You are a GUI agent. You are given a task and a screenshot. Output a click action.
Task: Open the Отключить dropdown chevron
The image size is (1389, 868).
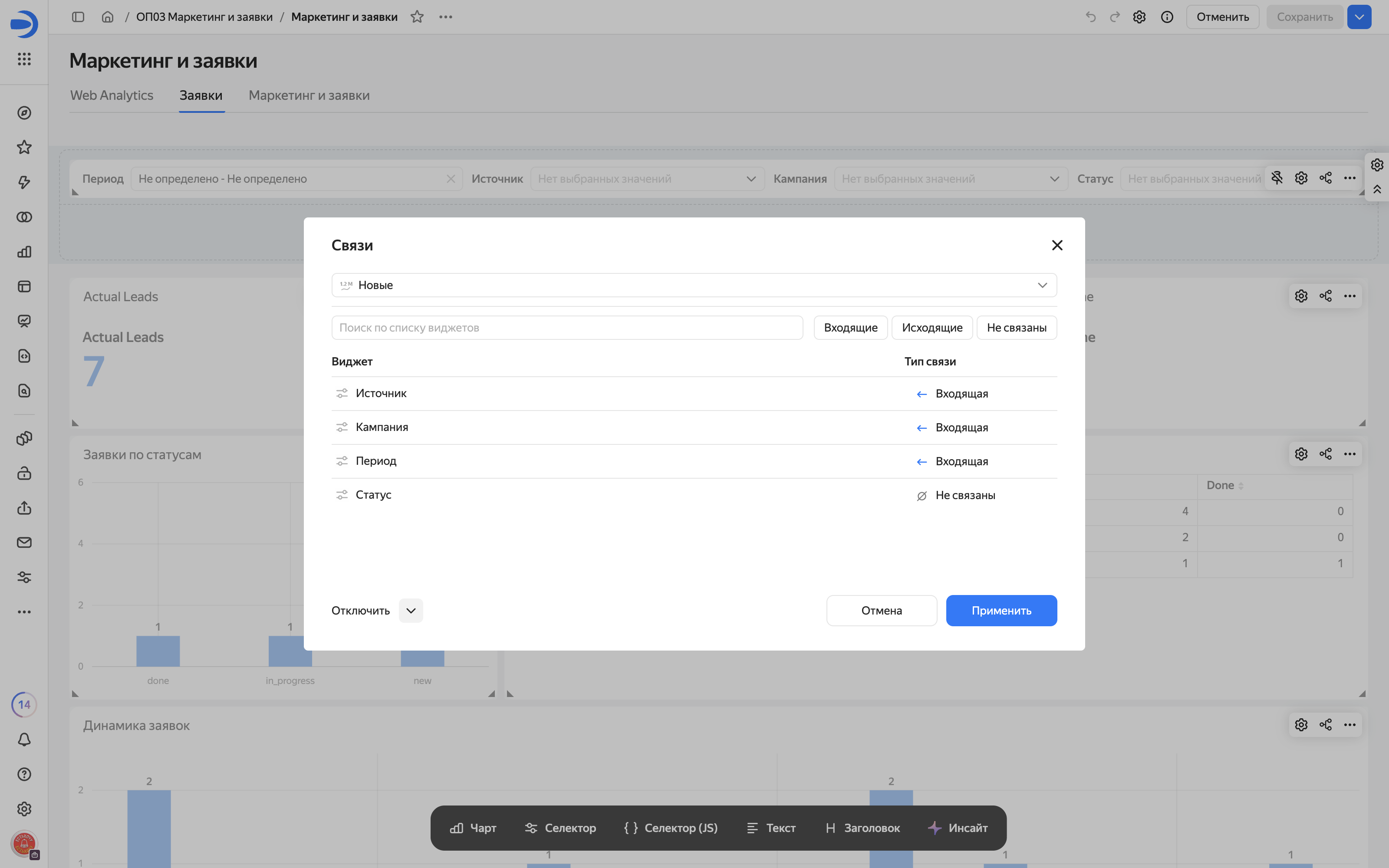tap(411, 611)
